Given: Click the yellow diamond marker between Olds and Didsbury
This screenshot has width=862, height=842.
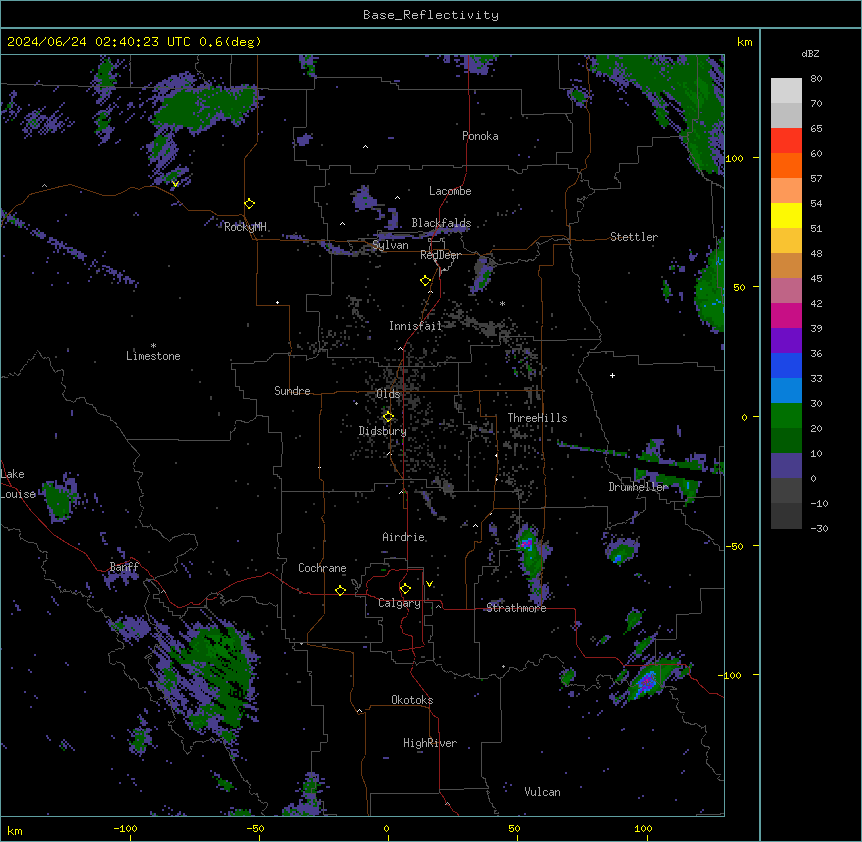Looking at the screenshot, I should click(x=388, y=417).
